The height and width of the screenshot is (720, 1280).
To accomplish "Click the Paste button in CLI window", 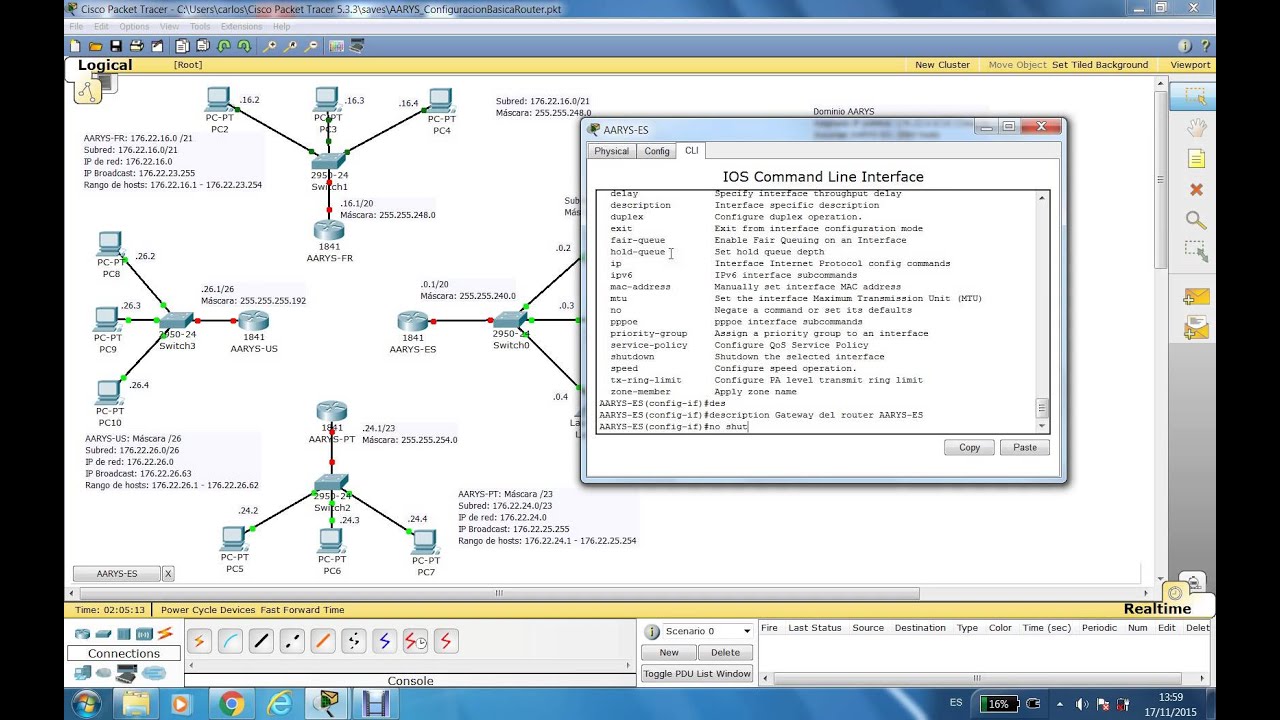I will tap(1025, 447).
